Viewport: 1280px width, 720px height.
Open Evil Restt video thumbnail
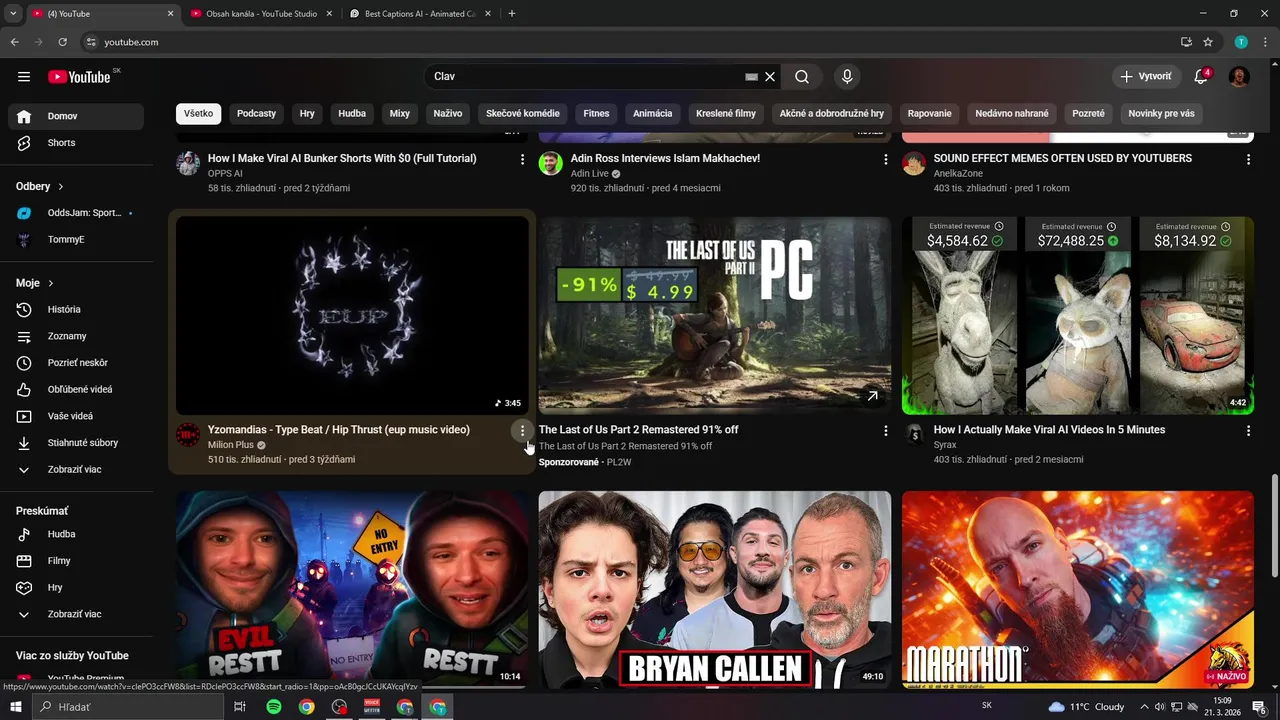click(x=352, y=589)
